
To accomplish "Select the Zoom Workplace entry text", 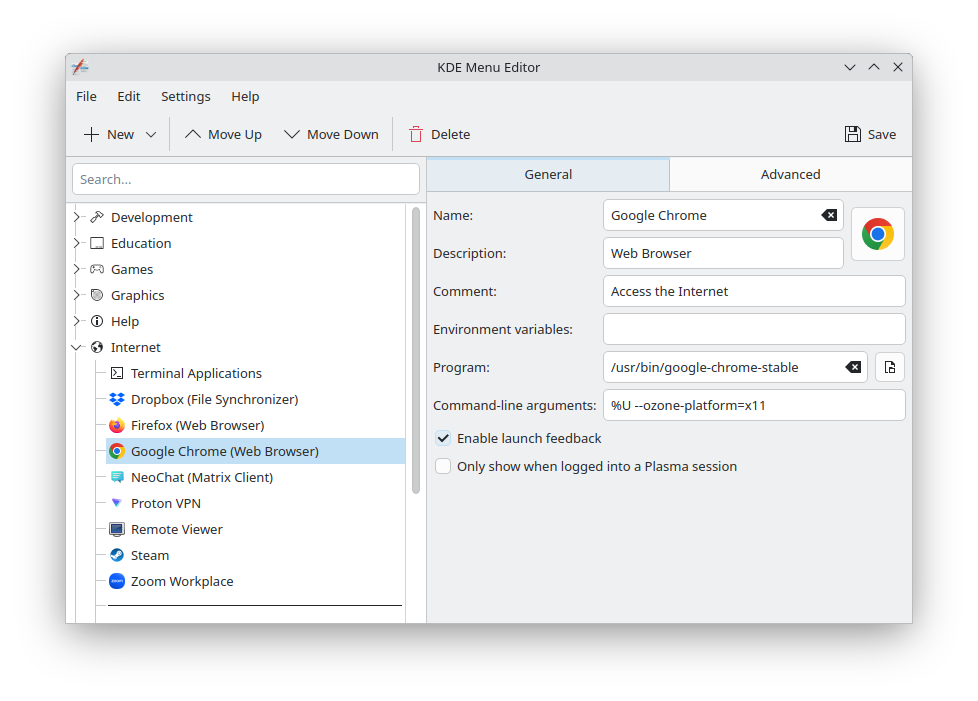I will (x=182, y=581).
